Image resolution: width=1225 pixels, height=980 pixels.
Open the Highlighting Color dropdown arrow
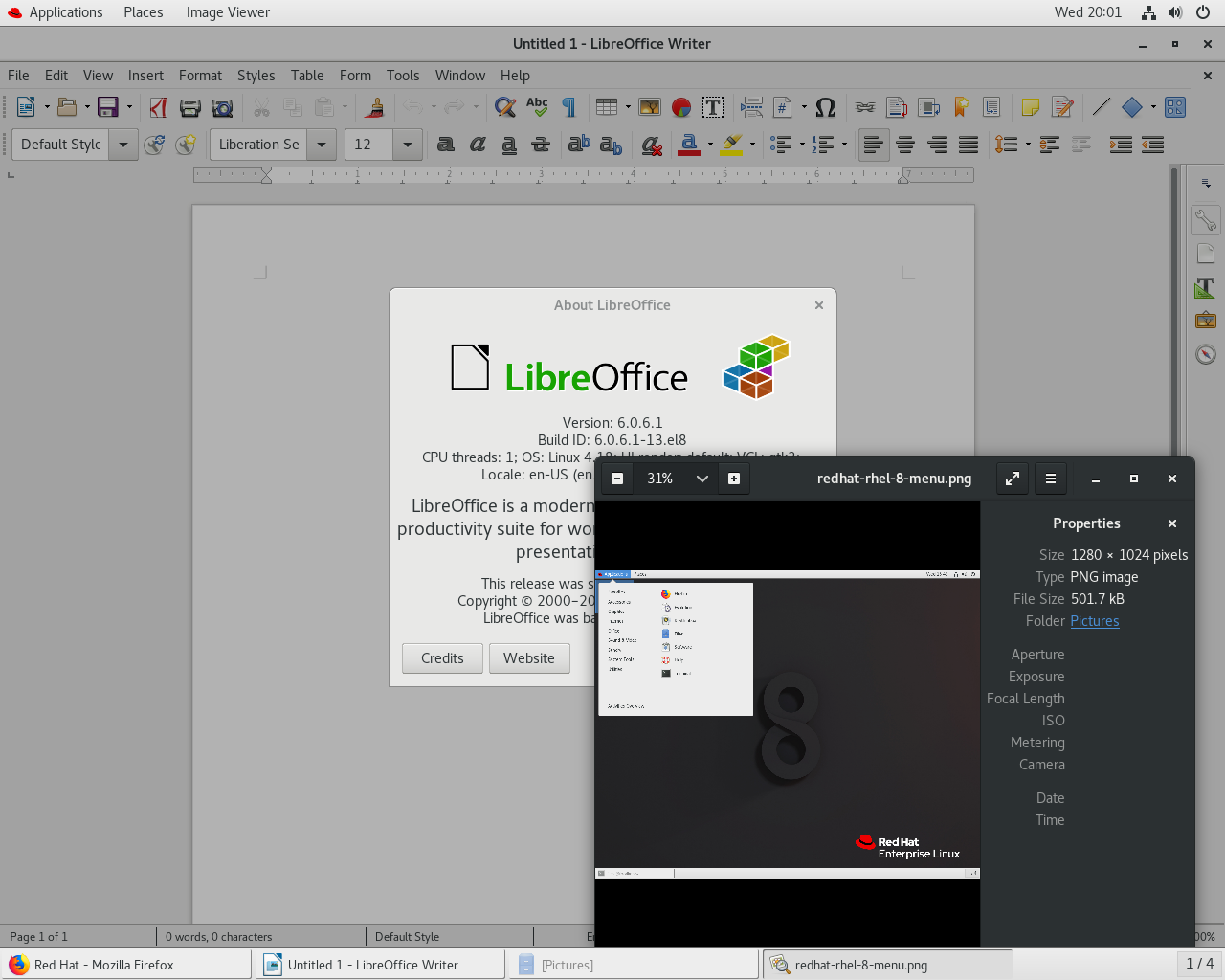pos(752,145)
